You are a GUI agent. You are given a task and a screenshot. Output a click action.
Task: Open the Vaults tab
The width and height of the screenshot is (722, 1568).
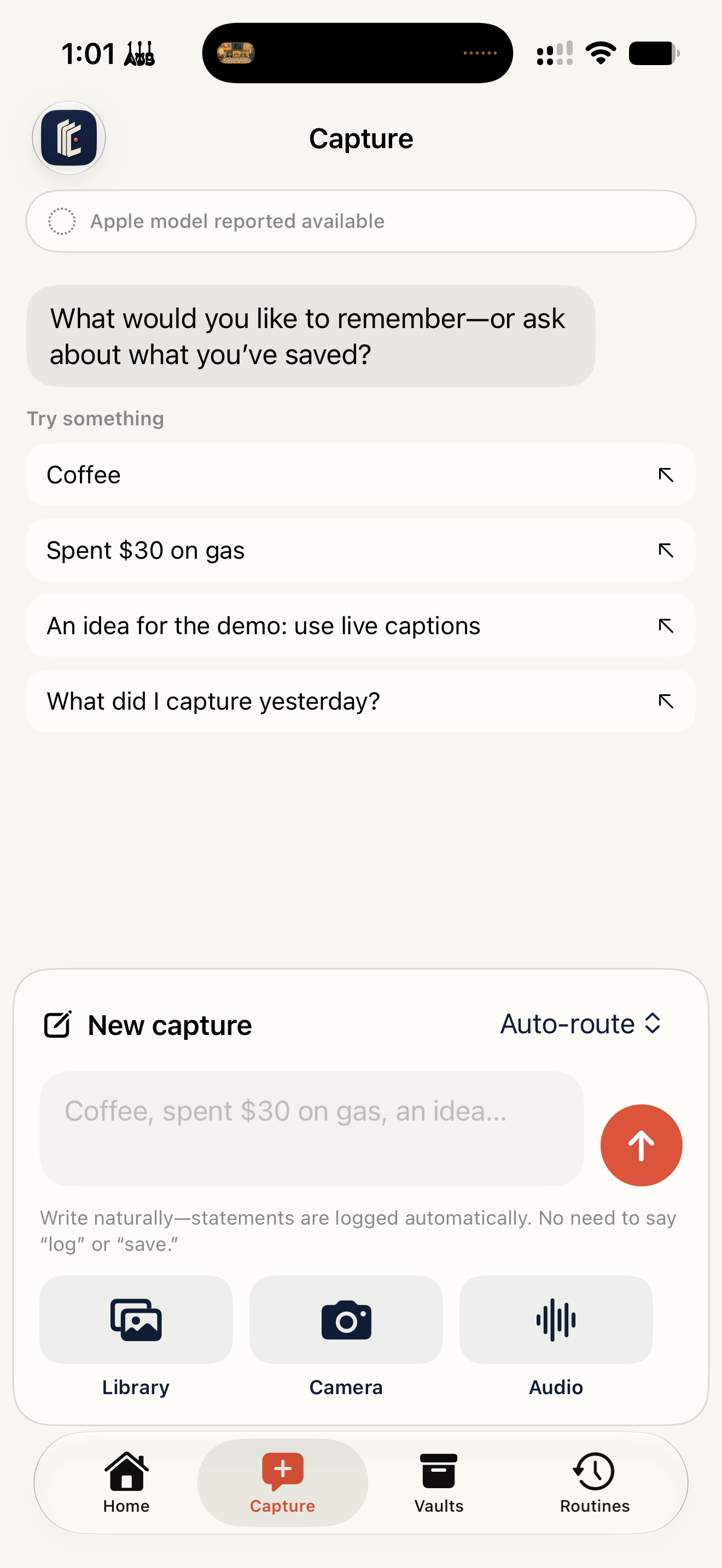pyautogui.click(x=439, y=1482)
